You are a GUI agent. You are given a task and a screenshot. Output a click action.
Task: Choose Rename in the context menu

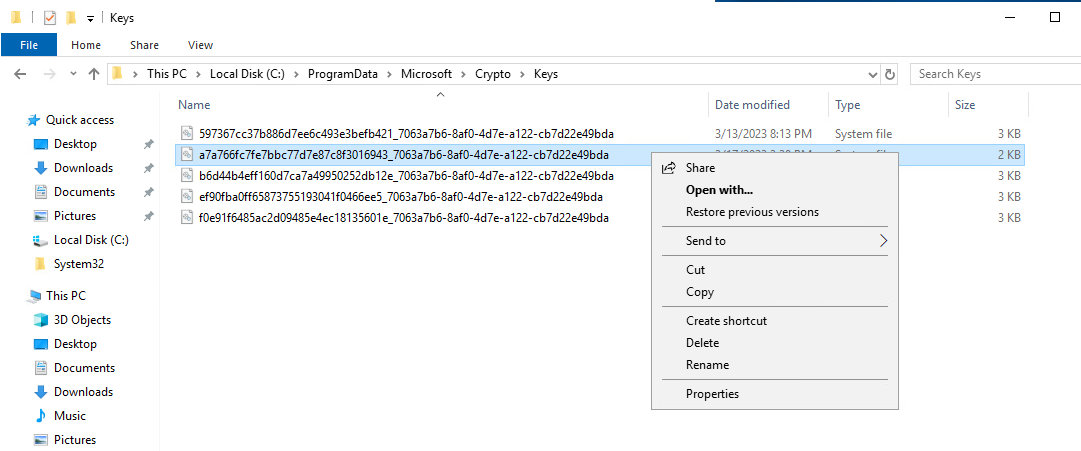775,365
